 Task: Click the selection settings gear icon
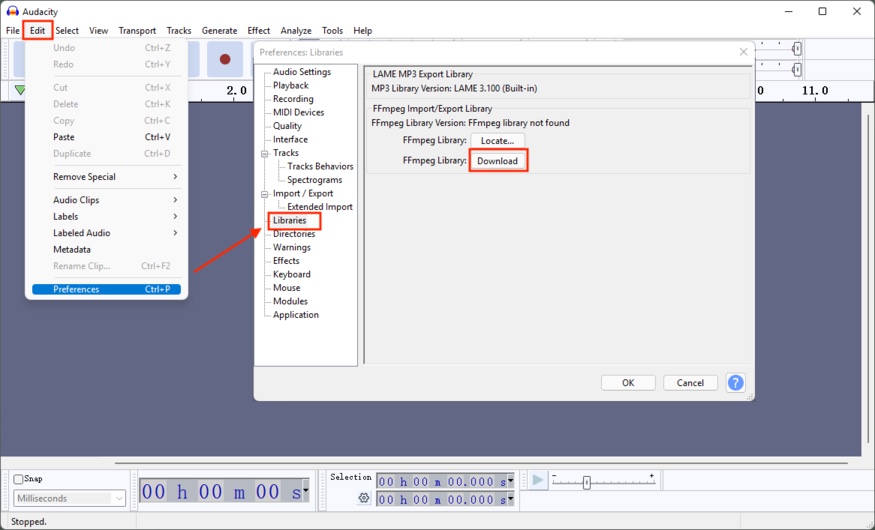click(364, 498)
